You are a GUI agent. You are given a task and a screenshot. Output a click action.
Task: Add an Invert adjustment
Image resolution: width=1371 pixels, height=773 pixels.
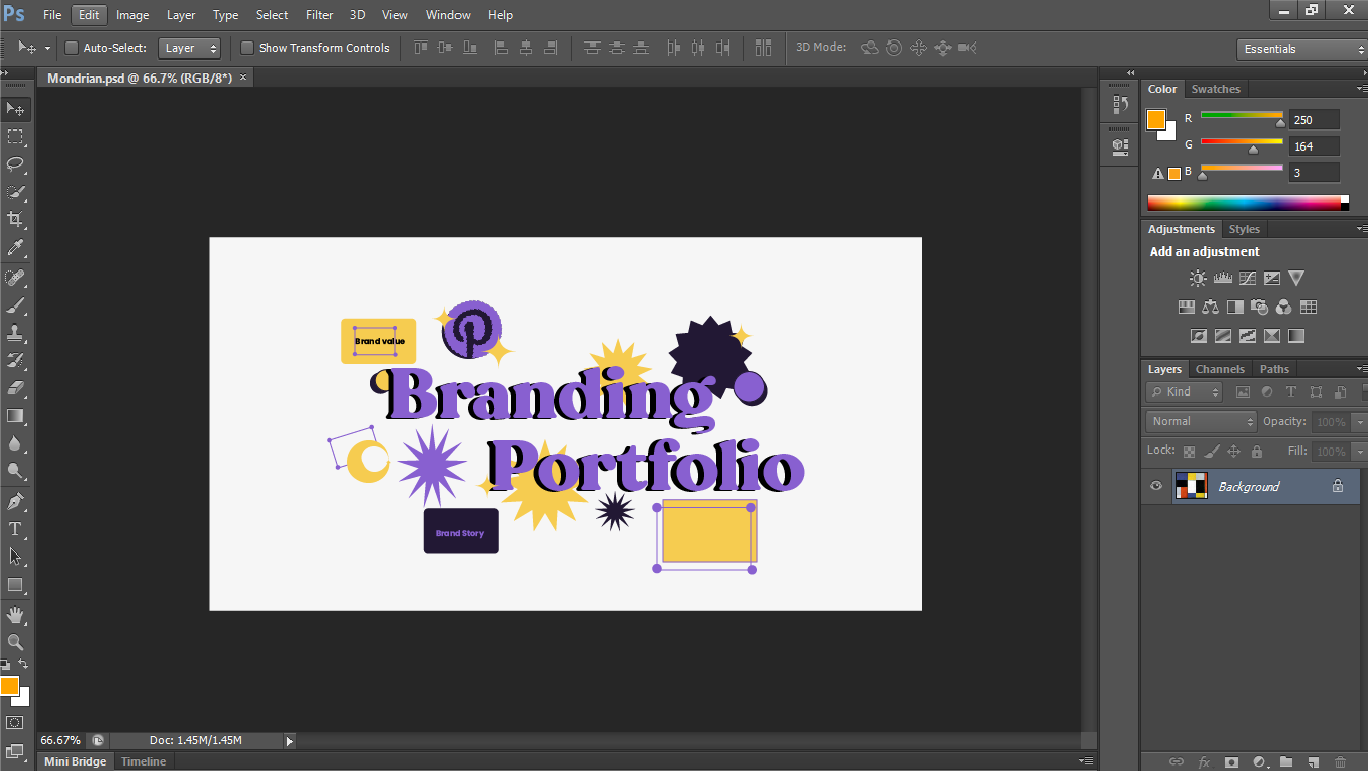pos(1198,336)
